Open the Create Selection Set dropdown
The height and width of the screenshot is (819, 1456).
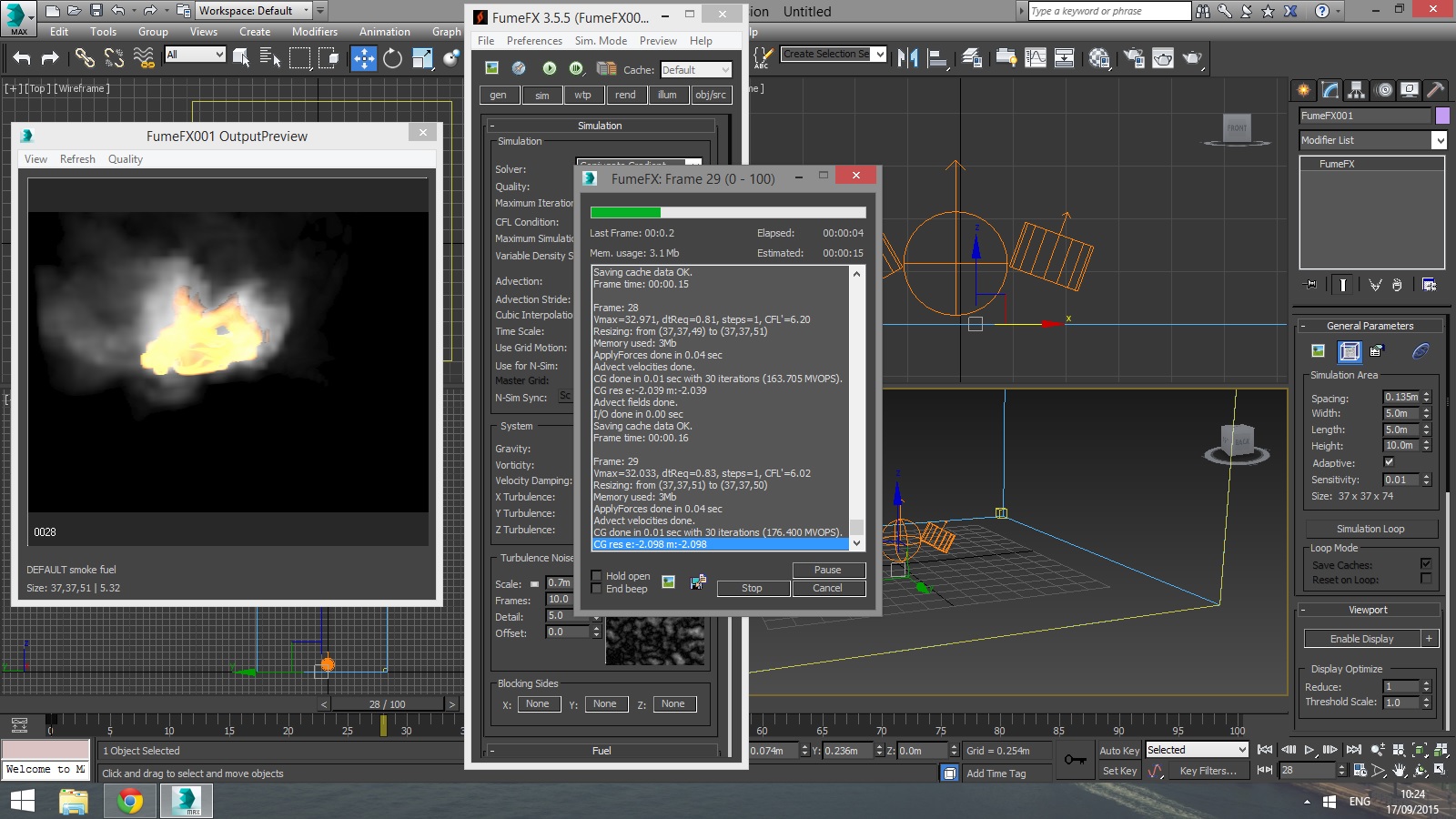click(834, 55)
